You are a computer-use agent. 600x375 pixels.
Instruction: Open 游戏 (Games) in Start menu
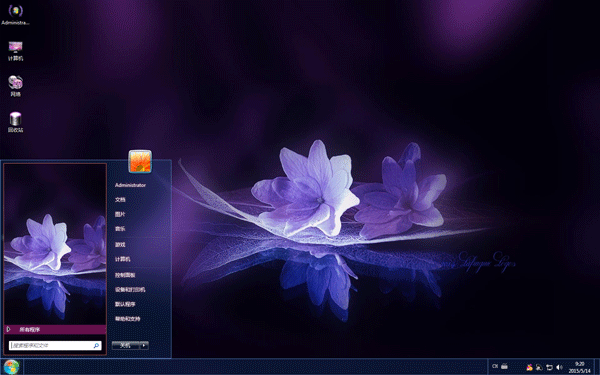point(120,245)
